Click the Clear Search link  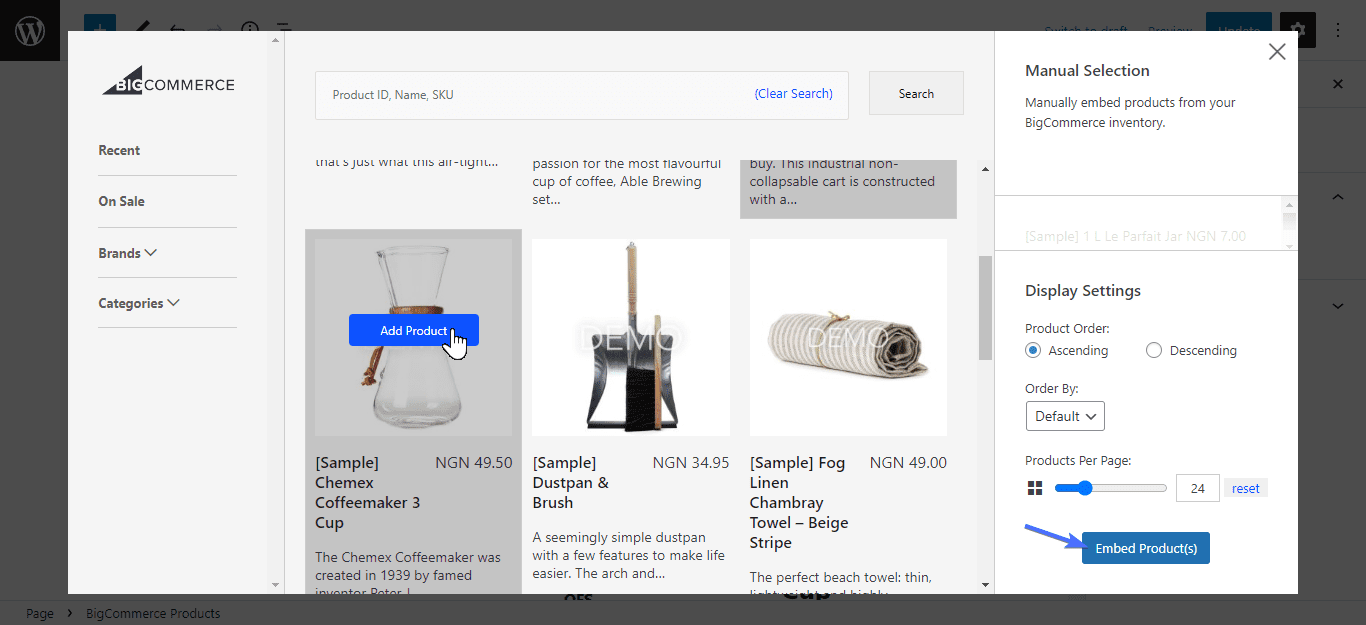[794, 93]
